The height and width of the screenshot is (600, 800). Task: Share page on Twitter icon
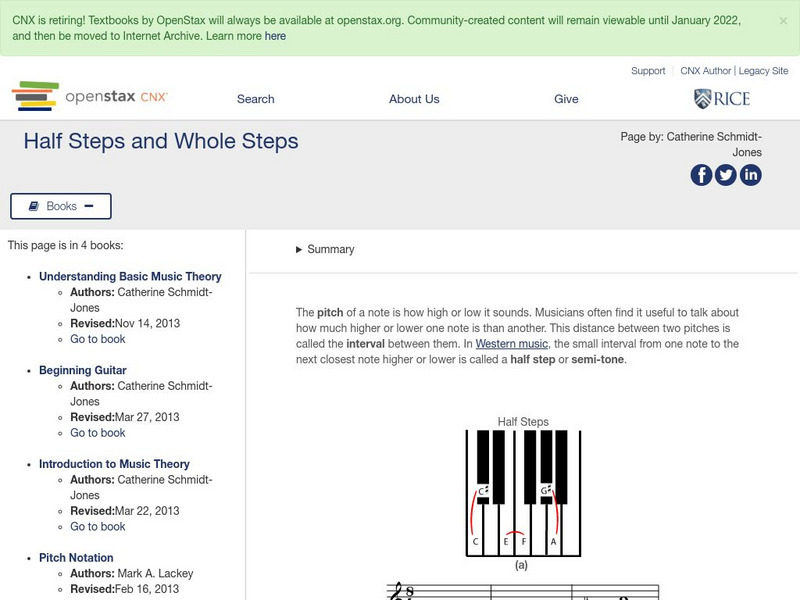726,175
